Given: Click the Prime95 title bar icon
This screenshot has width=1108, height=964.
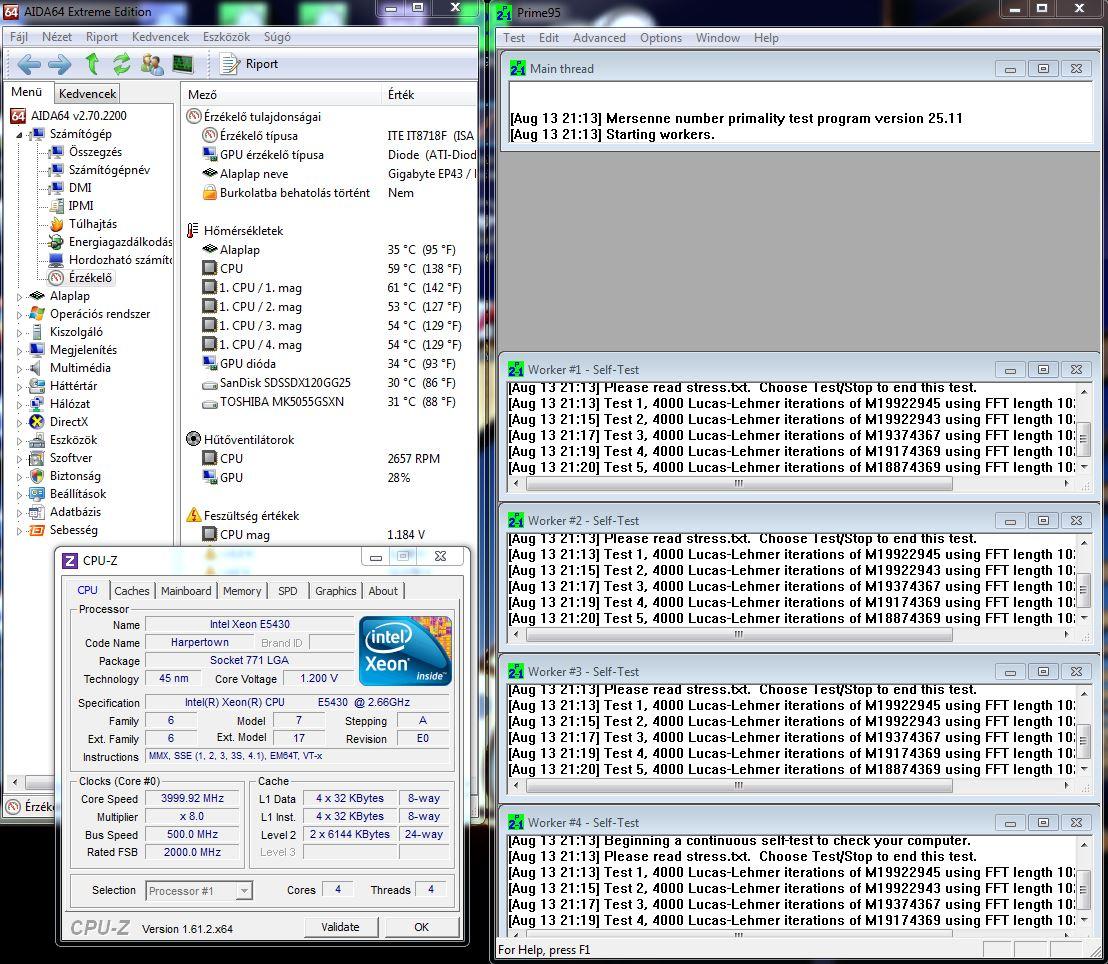Looking at the screenshot, I should pos(504,12).
